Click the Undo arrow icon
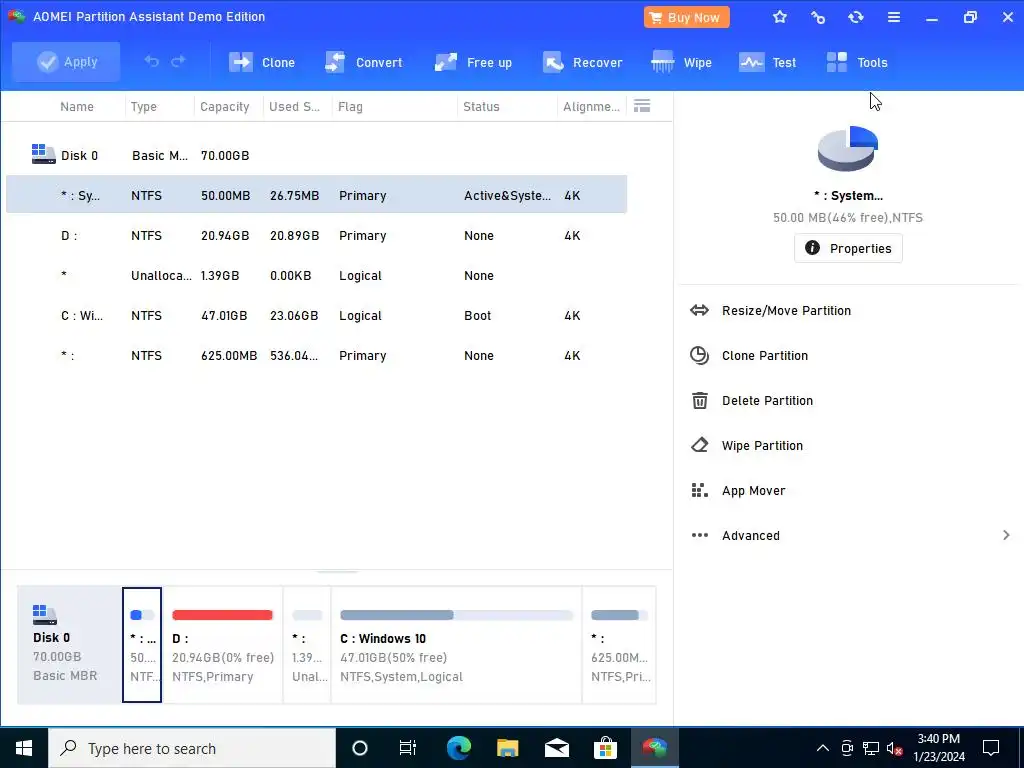Viewport: 1024px width, 768px height. click(152, 61)
